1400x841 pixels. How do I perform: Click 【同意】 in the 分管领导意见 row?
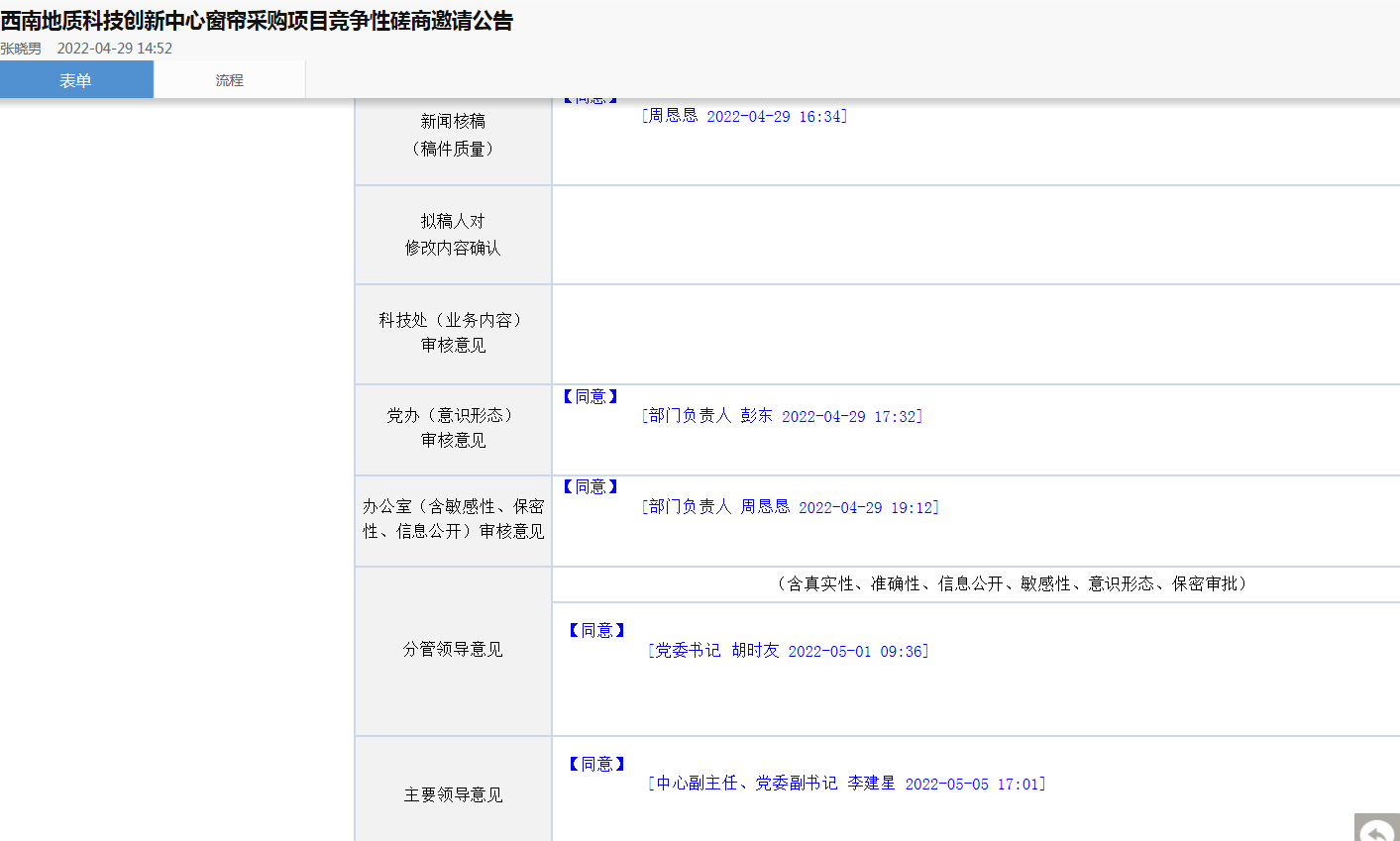596,631
